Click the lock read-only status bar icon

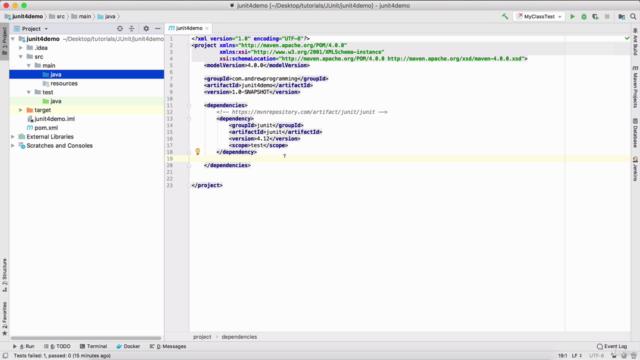pos(614,356)
